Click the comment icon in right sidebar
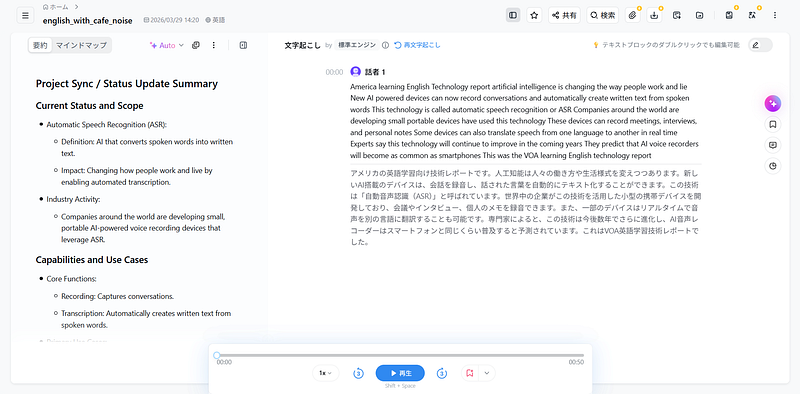 773,145
